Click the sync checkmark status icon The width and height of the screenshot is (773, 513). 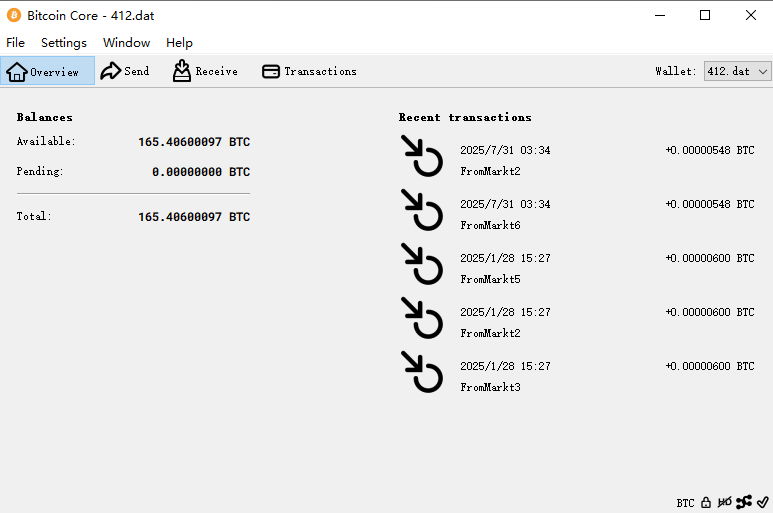coord(762,502)
